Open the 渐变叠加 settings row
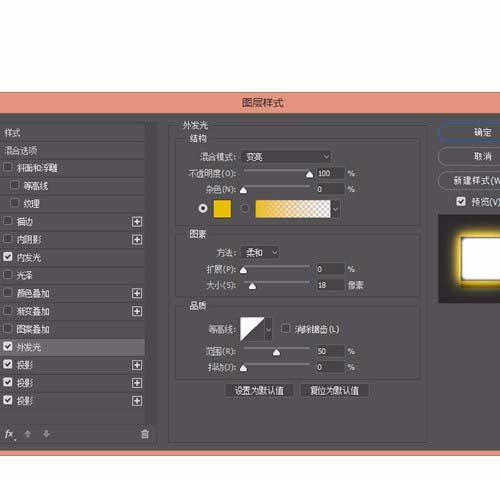The image size is (500, 480). 72,311
